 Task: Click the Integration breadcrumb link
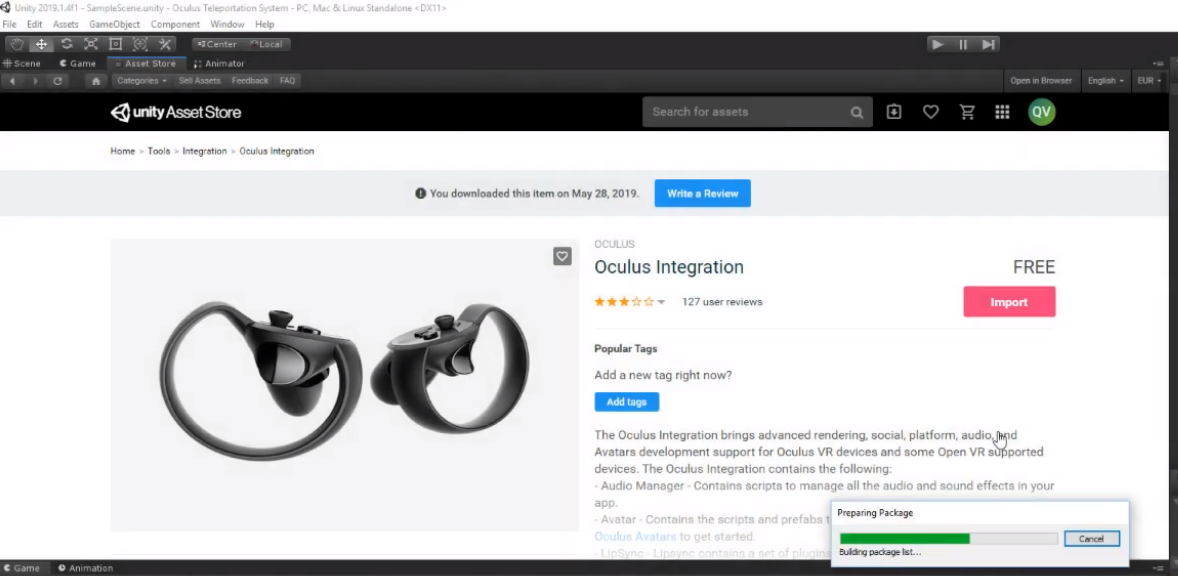[x=204, y=151]
